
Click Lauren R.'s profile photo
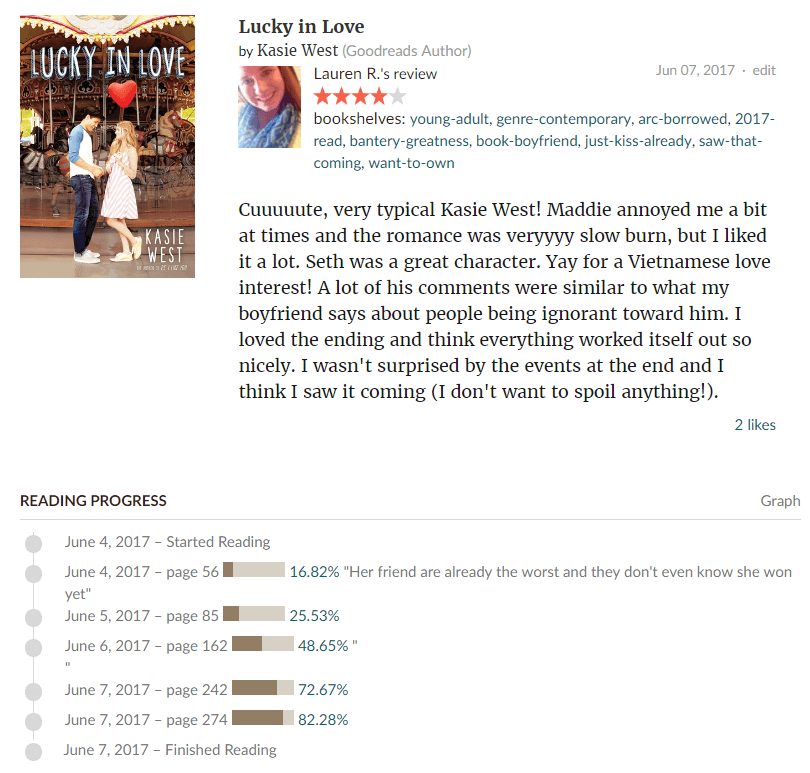coord(269,107)
